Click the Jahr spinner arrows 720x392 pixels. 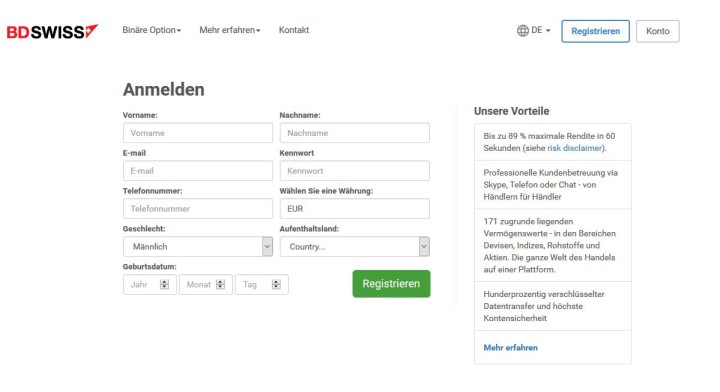[164, 285]
